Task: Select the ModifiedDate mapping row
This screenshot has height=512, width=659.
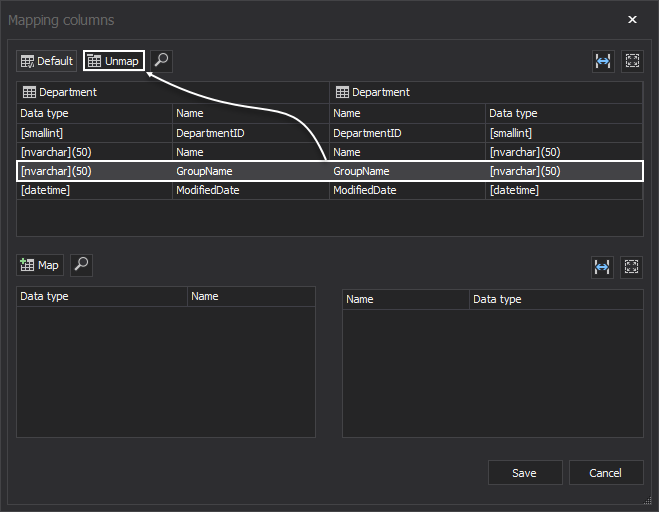Action: [329, 190]
